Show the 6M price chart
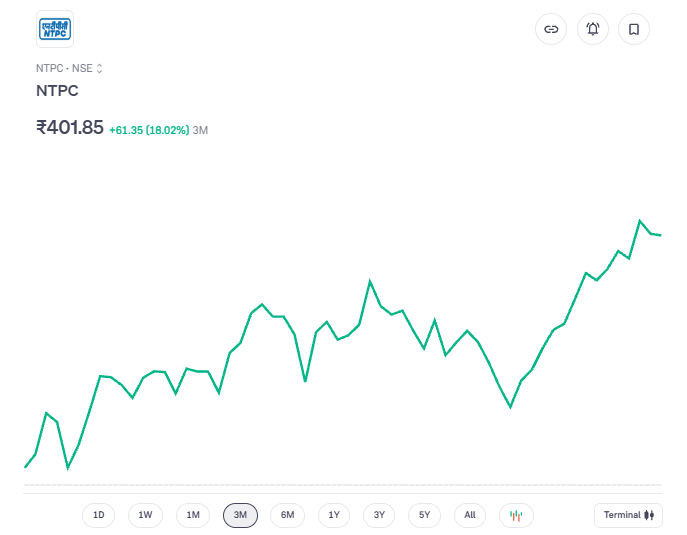This screenshot has width=687, height=535. [287, 515]
